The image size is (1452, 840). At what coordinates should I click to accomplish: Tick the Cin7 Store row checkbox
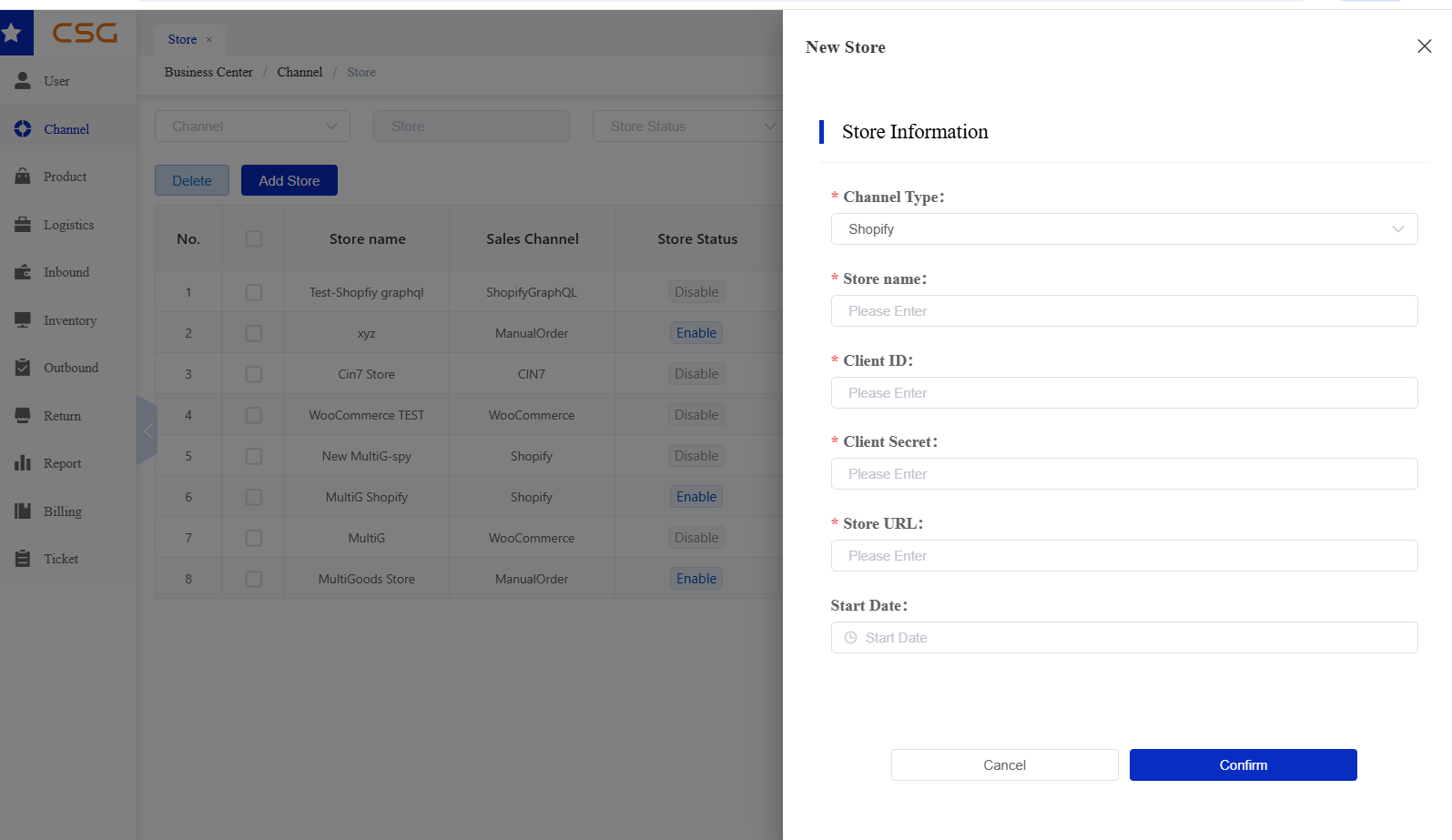254,374
